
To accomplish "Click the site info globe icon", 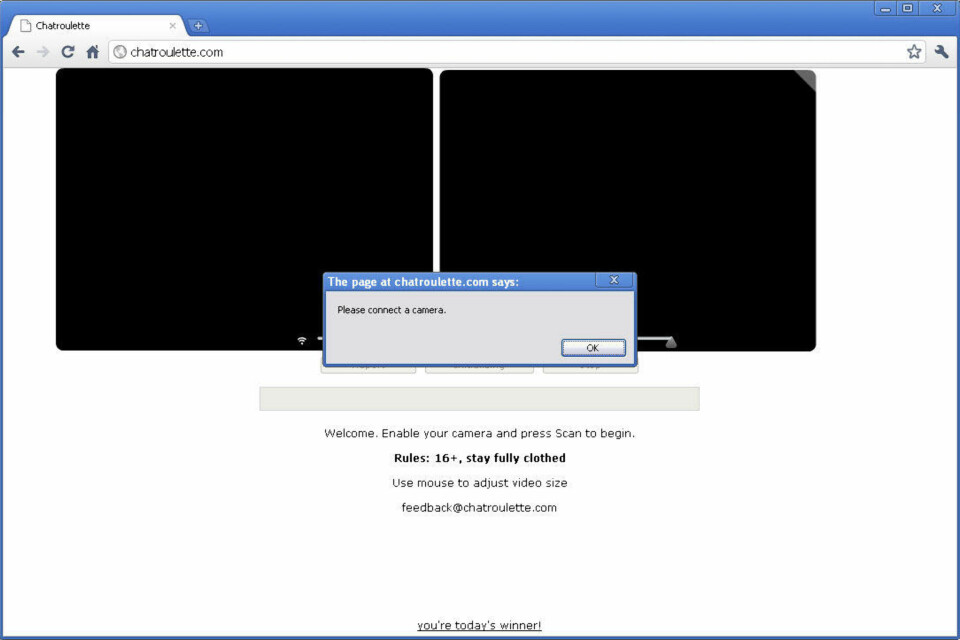I will click(120, 52).
